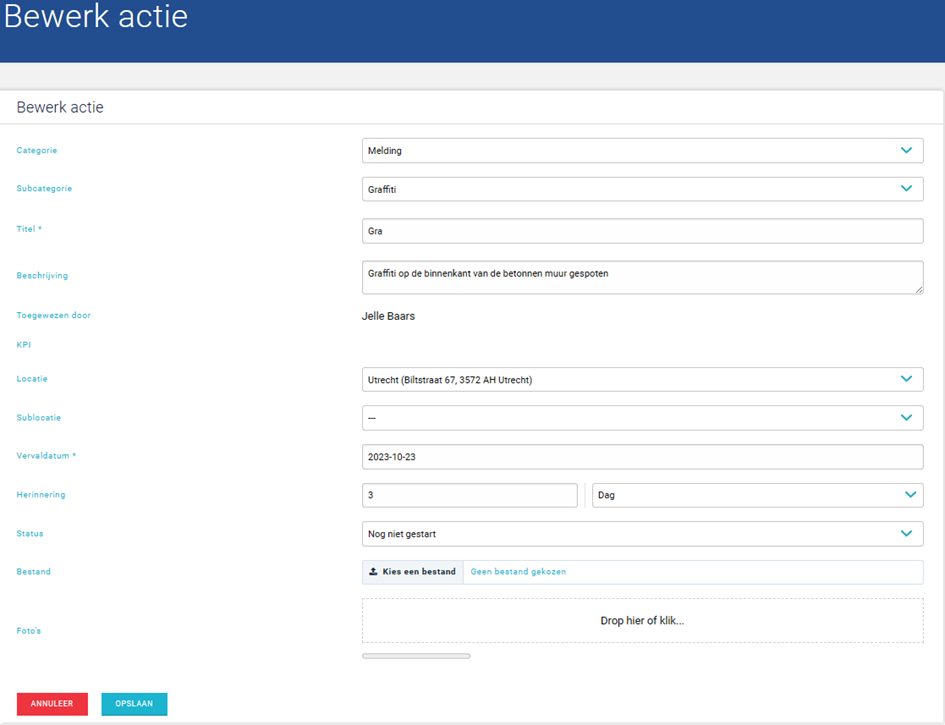This screenshot has width=945, height=725.
Task: Click the Geen bestand gekozen file field
Action: pyautogui.click(x=693, y=572)
